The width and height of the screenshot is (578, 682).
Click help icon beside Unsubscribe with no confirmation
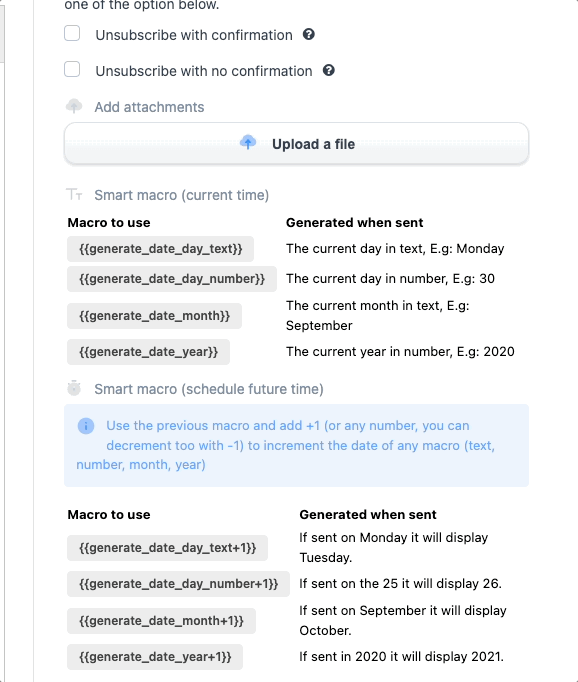pyautogui.click(x=329, y=70)
